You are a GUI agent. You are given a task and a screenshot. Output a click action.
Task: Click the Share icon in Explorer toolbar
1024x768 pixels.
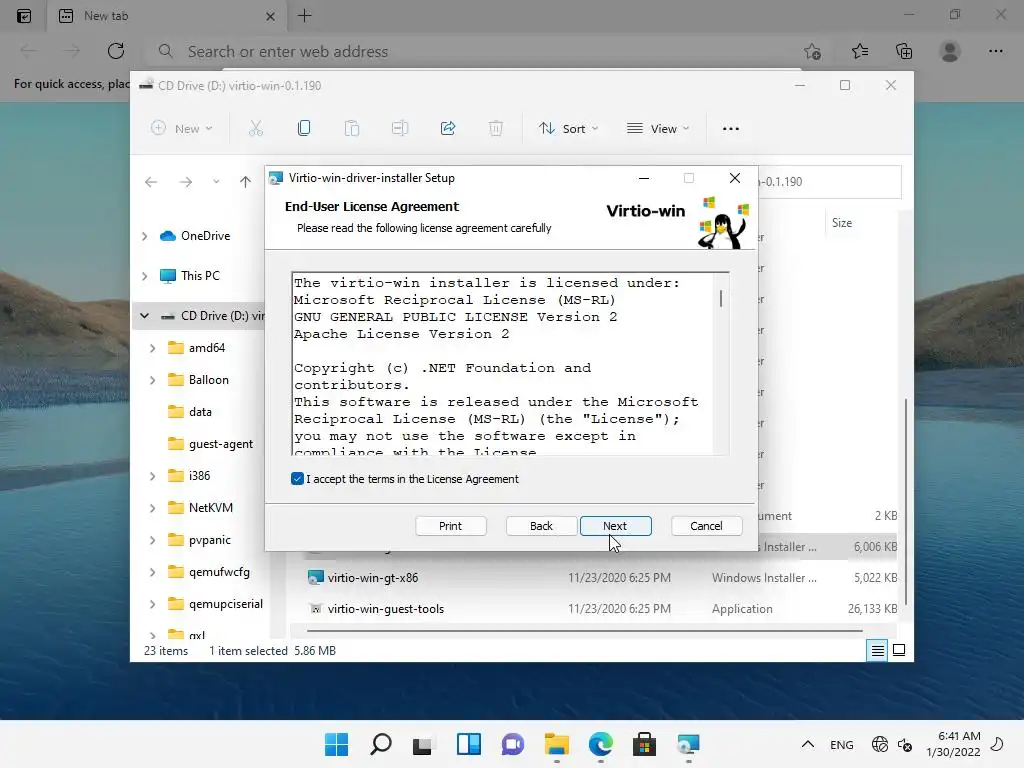click(448, 129)
